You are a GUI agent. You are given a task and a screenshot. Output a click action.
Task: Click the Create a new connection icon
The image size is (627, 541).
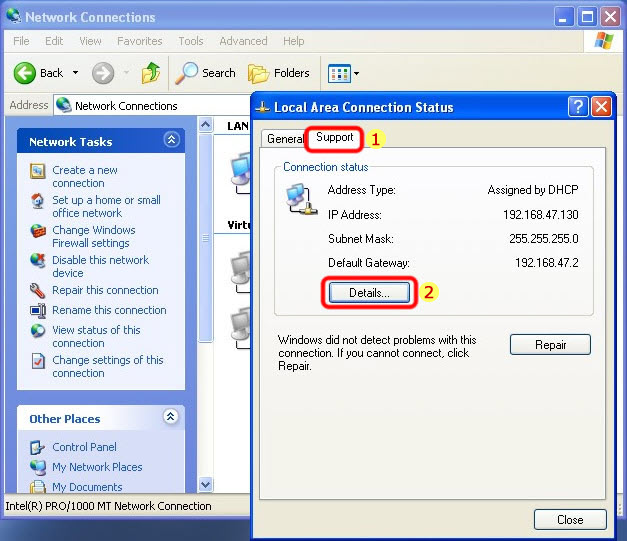[x=38, y=171]
